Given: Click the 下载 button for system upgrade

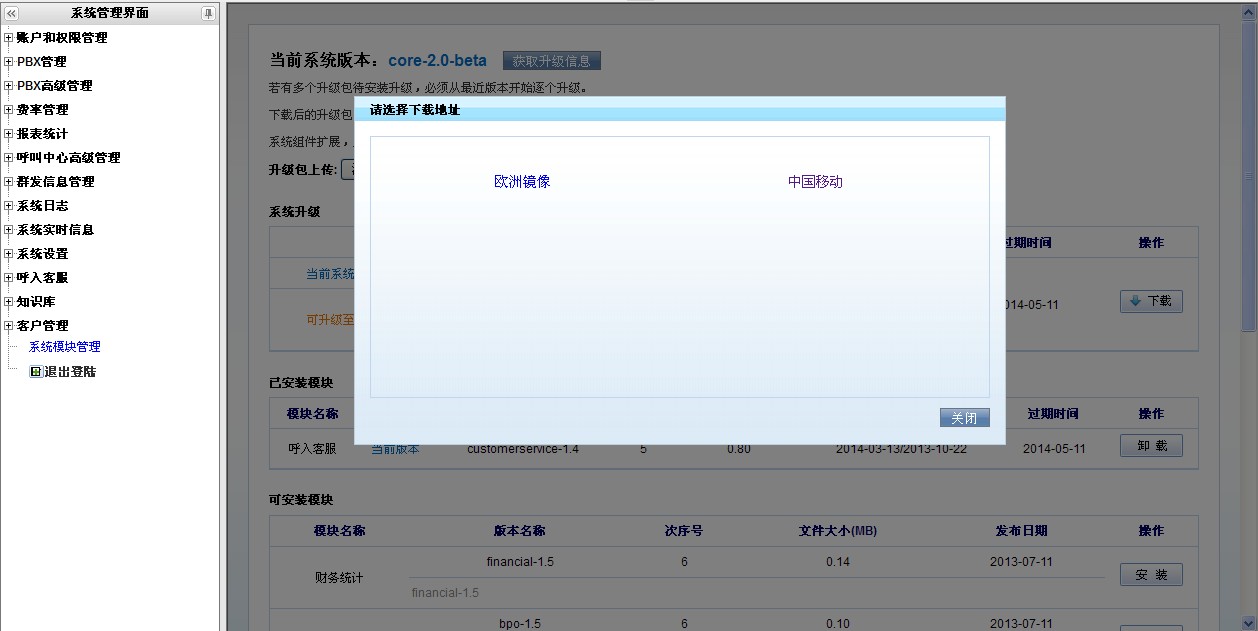Looking at the screenshot, I should (x=1151, y=301).
